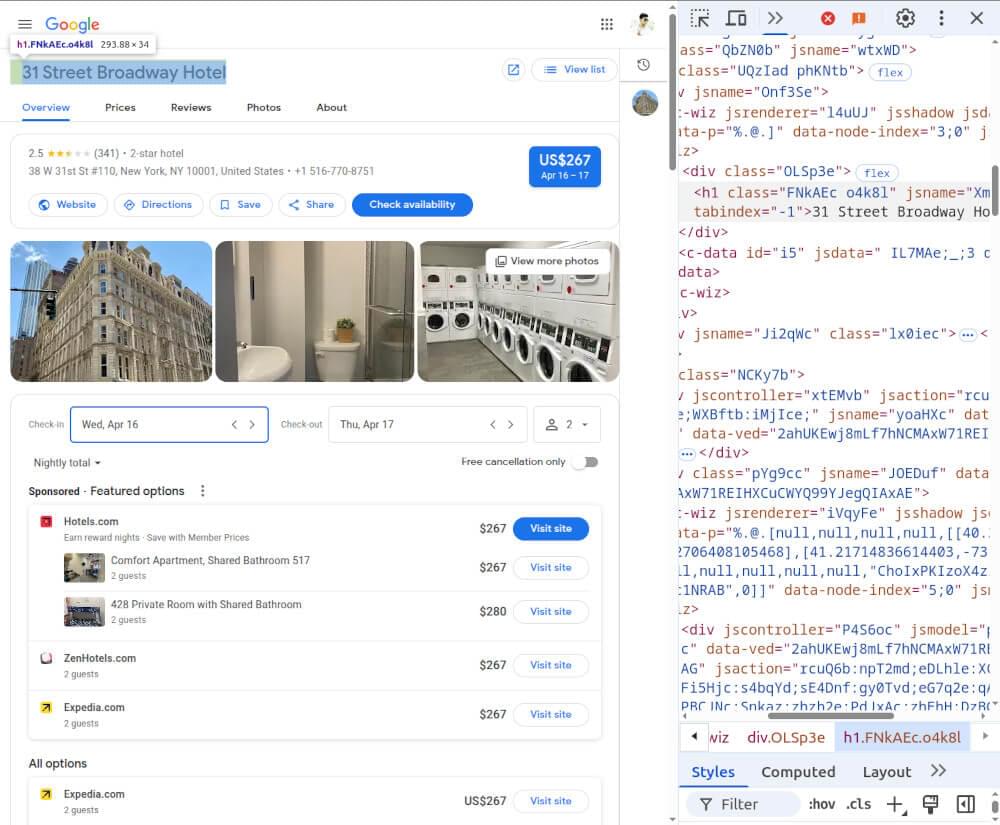This screenshot has width=1000, height=825.
Task: Open View more photos thumbnail
Action: [546, 260]
